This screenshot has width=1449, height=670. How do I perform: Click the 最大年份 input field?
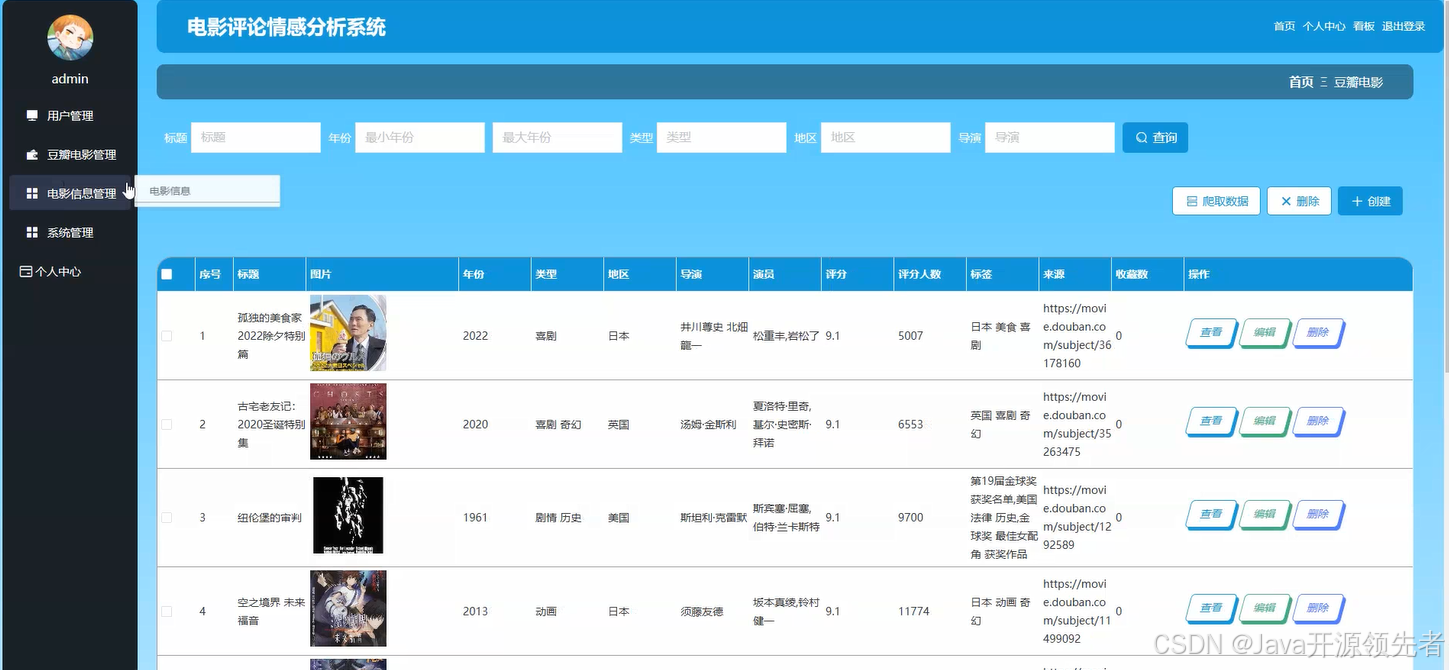557,137
